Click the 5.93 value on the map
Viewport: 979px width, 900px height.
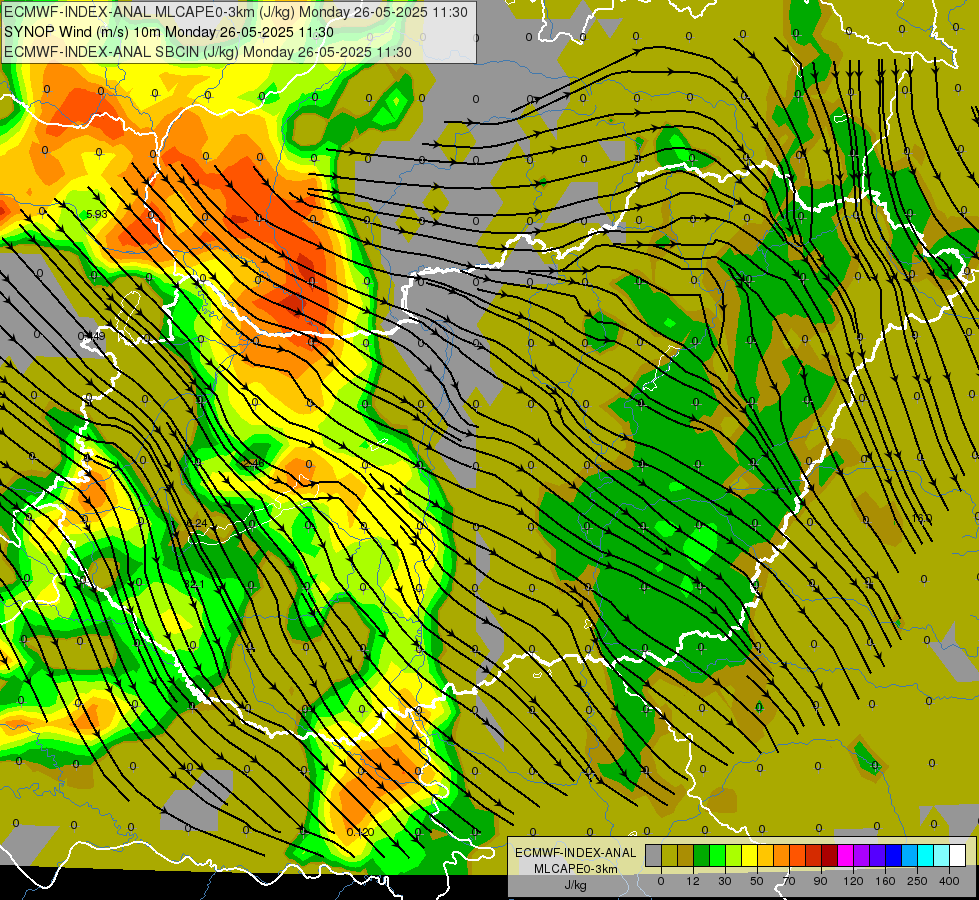click(97, 214)
